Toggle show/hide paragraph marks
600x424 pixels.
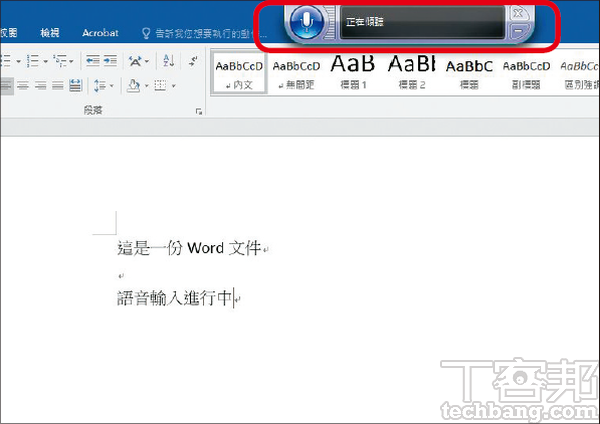coord(194,60)
